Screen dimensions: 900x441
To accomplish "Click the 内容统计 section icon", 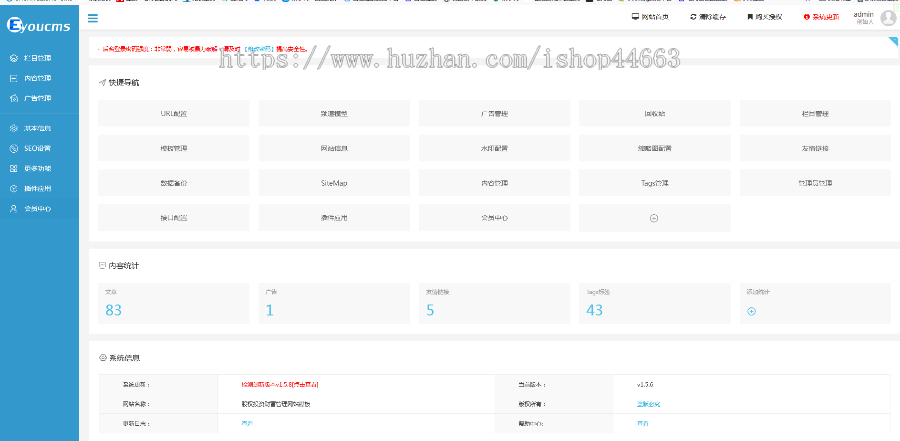I will tap(103, 266).
